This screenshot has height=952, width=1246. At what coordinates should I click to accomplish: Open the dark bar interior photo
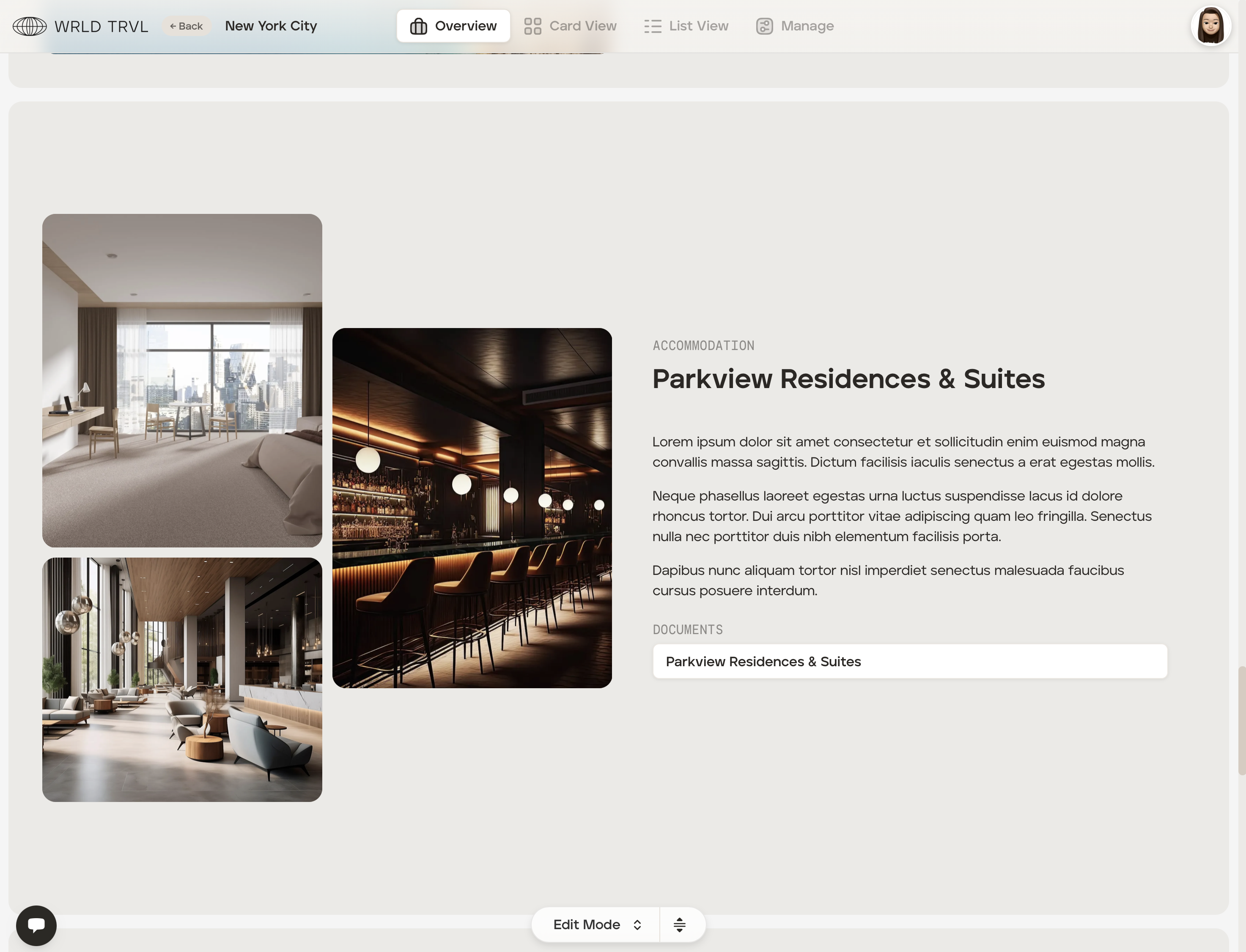(x=472, y=508)
